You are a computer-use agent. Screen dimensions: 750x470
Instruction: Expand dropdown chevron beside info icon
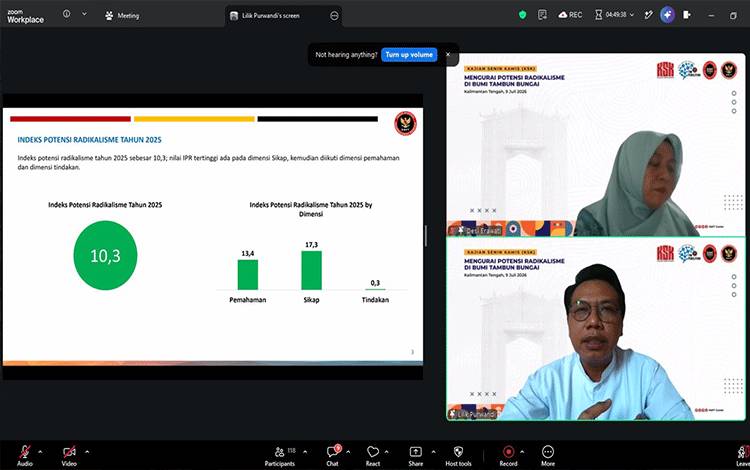[x=84, y=14]
